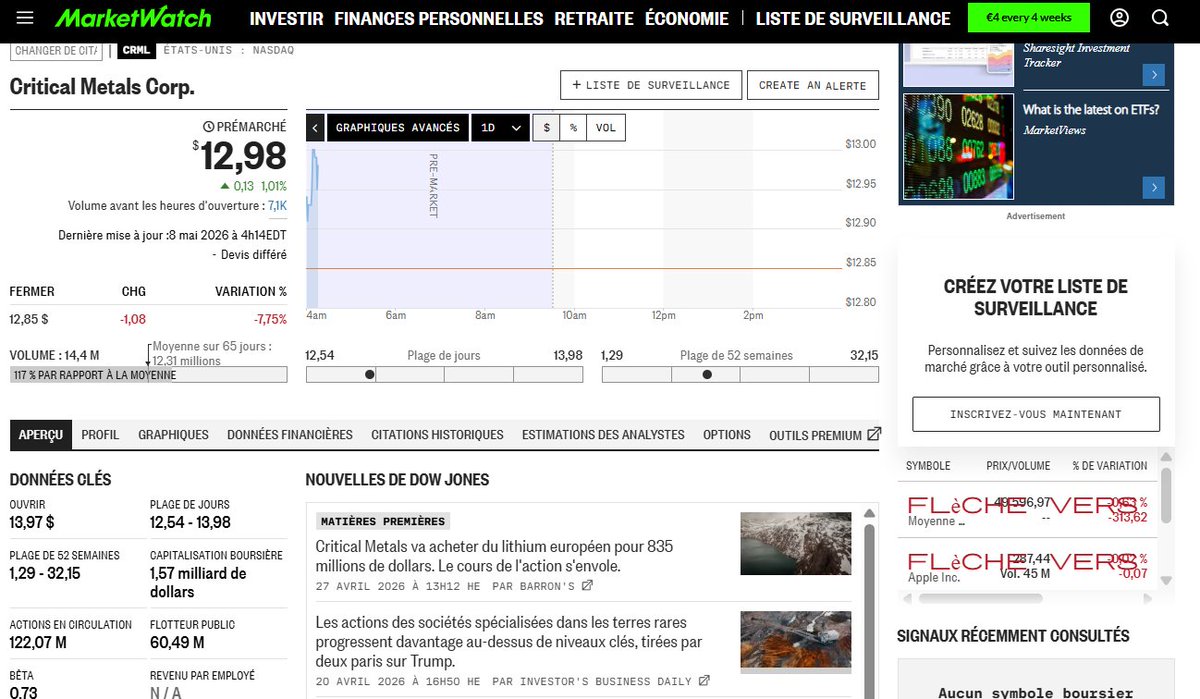The width and height of the screenshot is (1200, 699).
Task: Click the lithium article thumbnail image
Action: tap(796, 543)
